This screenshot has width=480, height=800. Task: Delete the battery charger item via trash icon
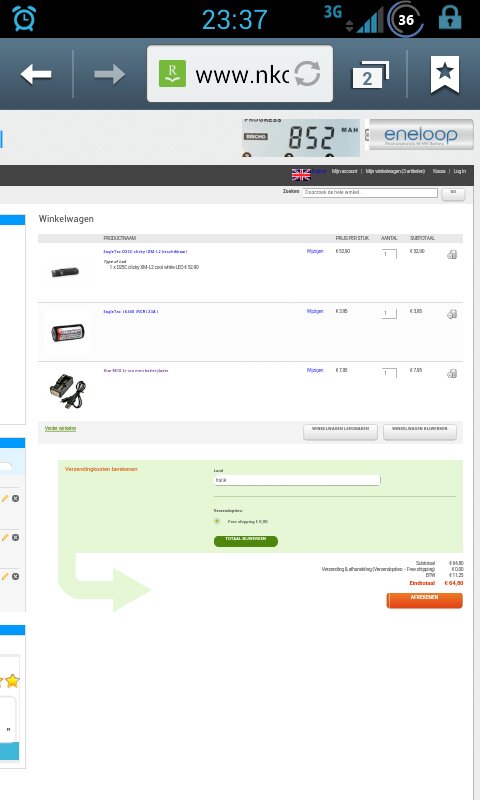tap(452, 373)
